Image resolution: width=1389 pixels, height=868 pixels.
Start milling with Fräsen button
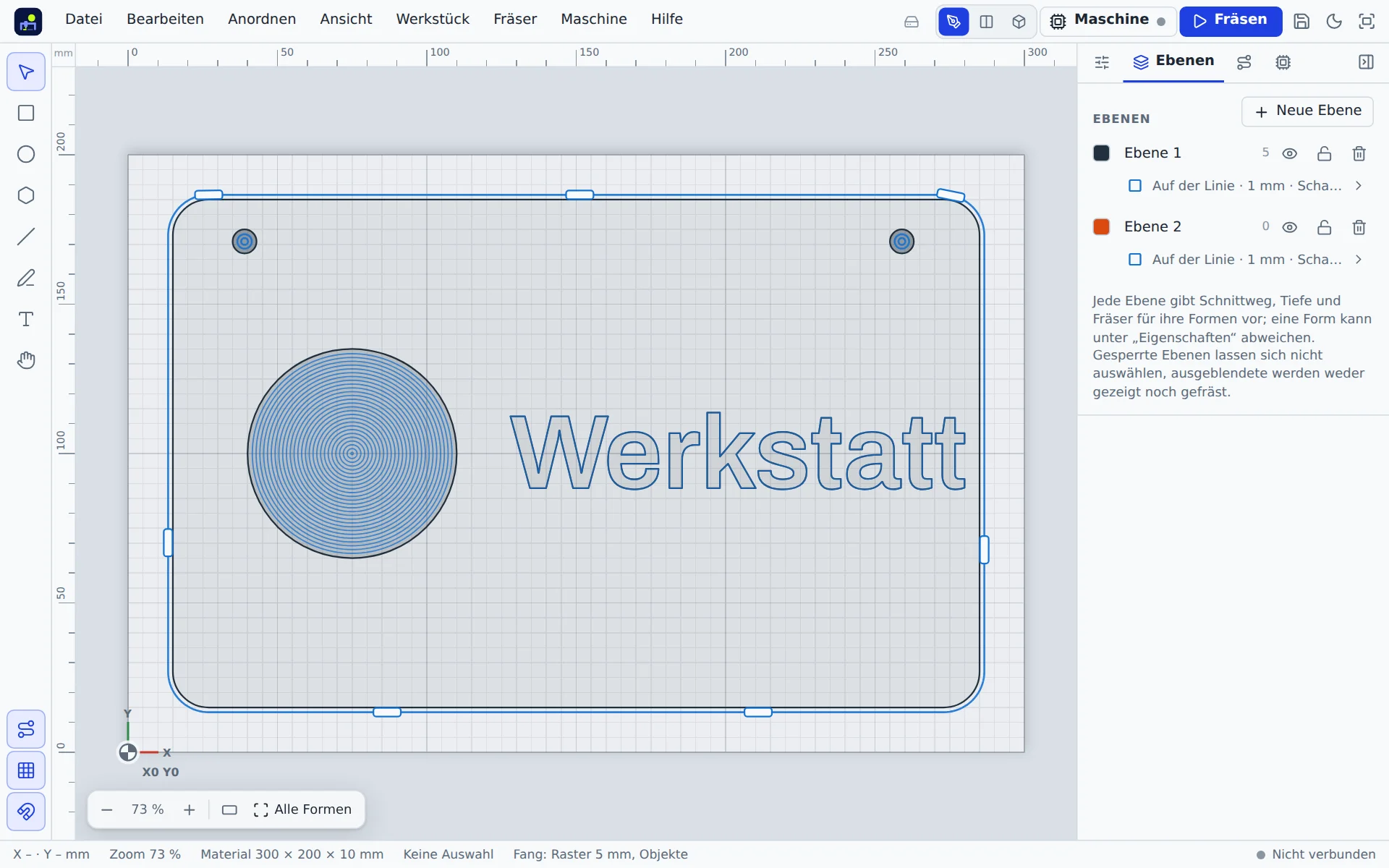(x=1231, y=21)
